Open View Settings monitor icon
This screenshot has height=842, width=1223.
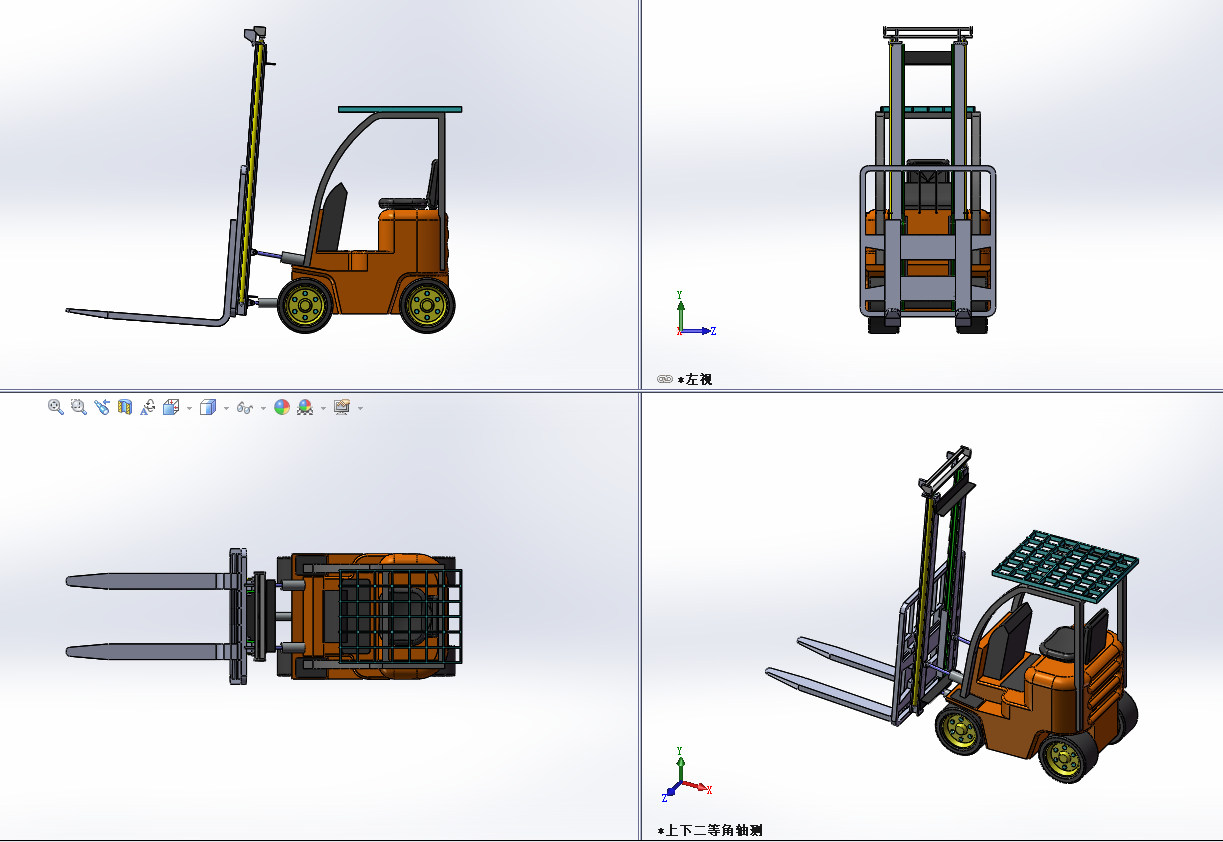tap(342, 407)
